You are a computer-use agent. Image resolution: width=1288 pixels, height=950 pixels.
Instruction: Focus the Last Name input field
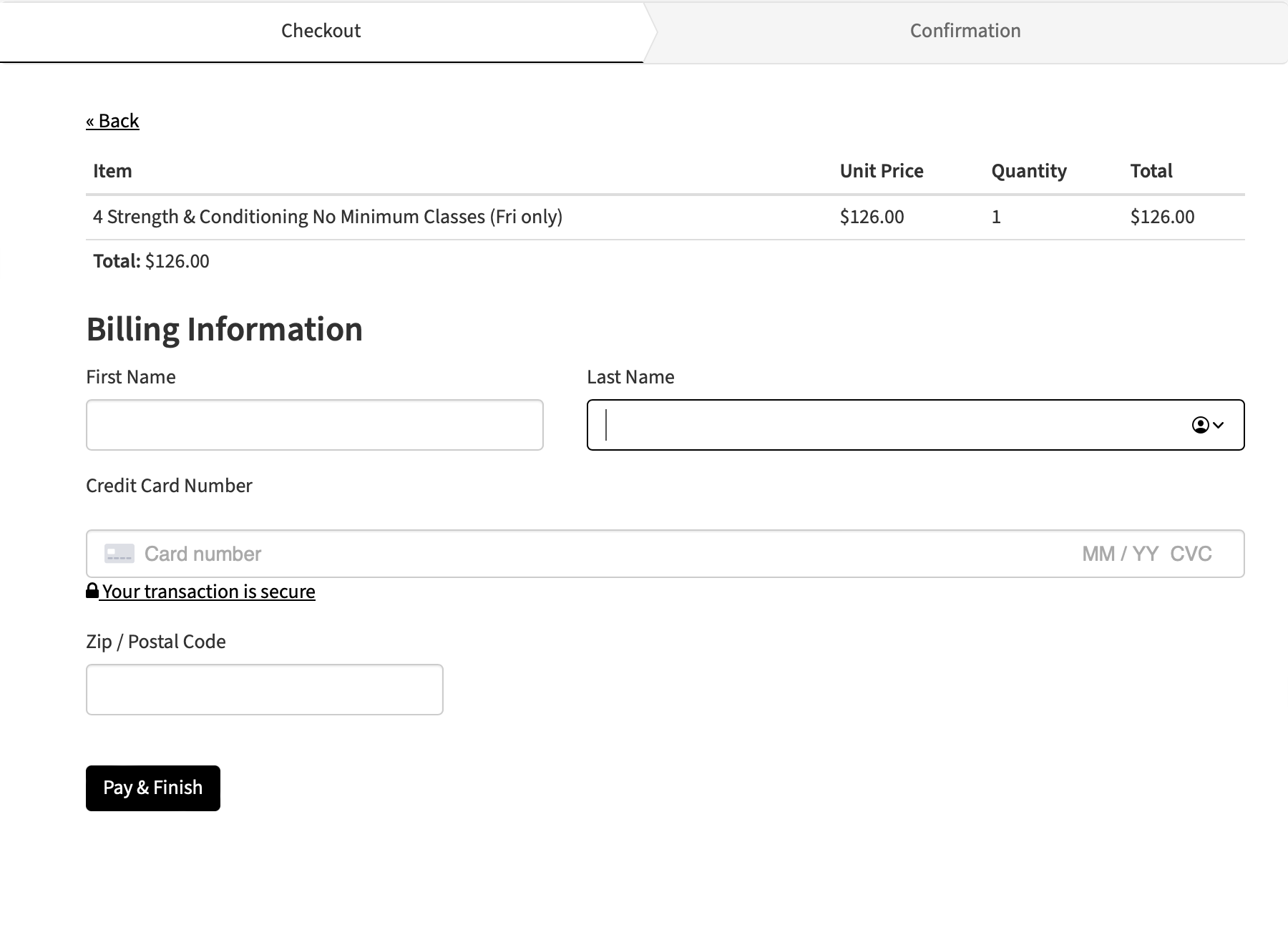coord(916,425)
